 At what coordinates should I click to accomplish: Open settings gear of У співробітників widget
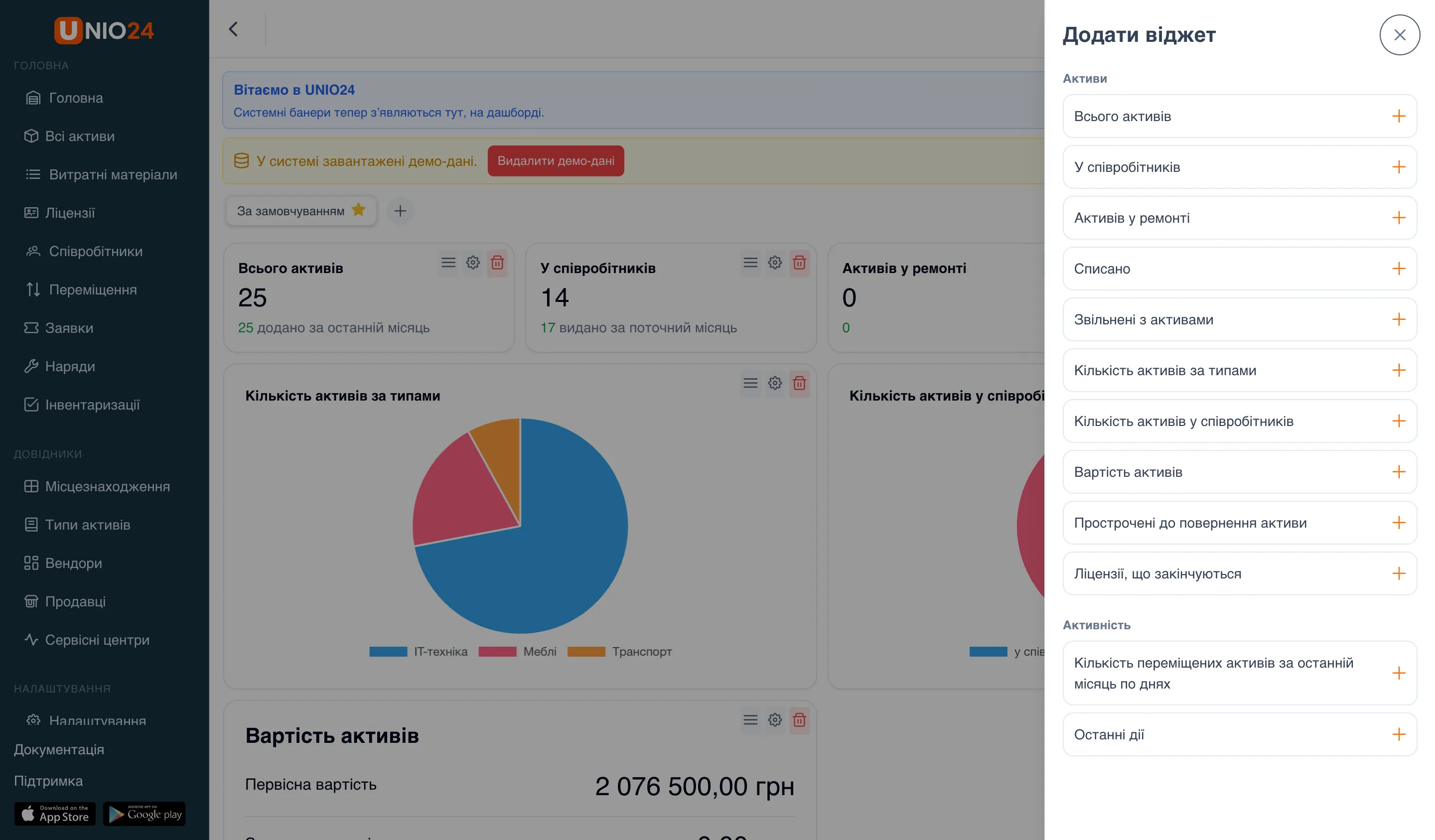point(774,263)
